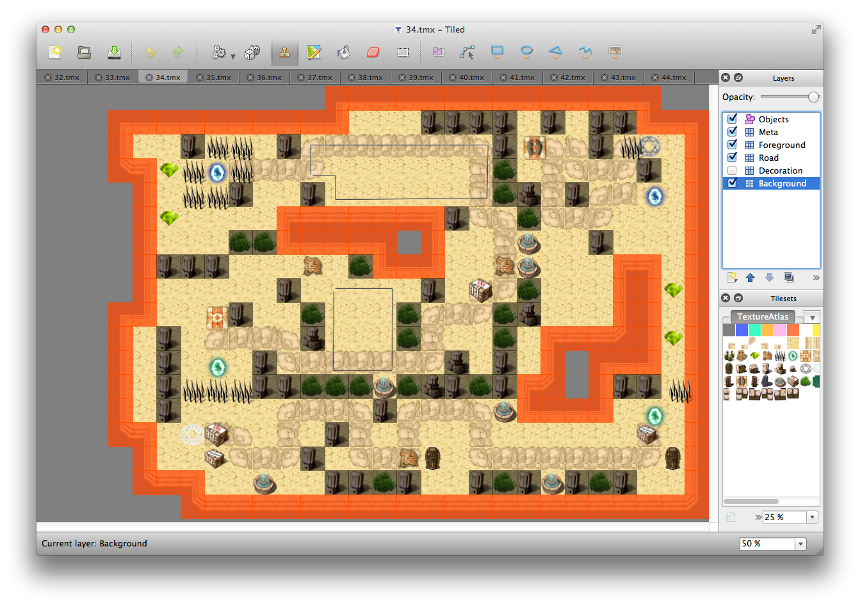Screen dimensions: 860x606
Task: Click tileset properties icon beside zoom
Action: pyautogui.click(x=731, y=517)
